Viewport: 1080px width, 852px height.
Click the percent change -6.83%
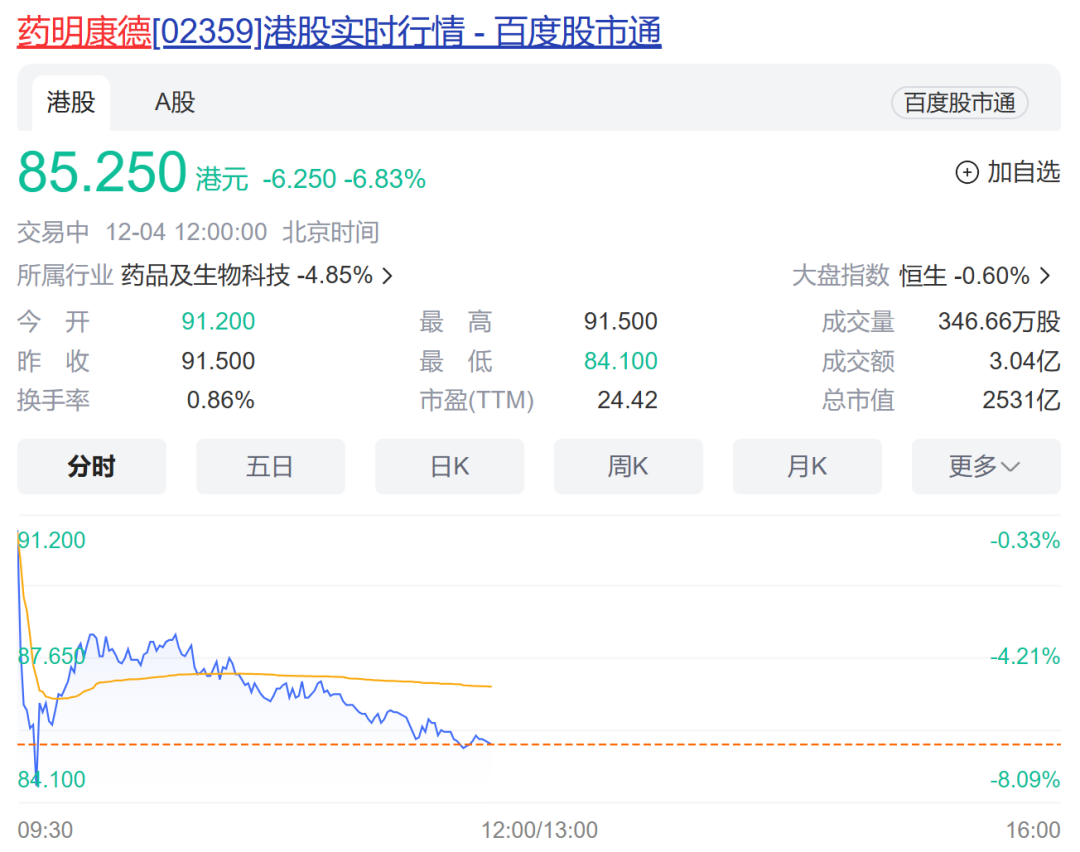tap(385, 179)
